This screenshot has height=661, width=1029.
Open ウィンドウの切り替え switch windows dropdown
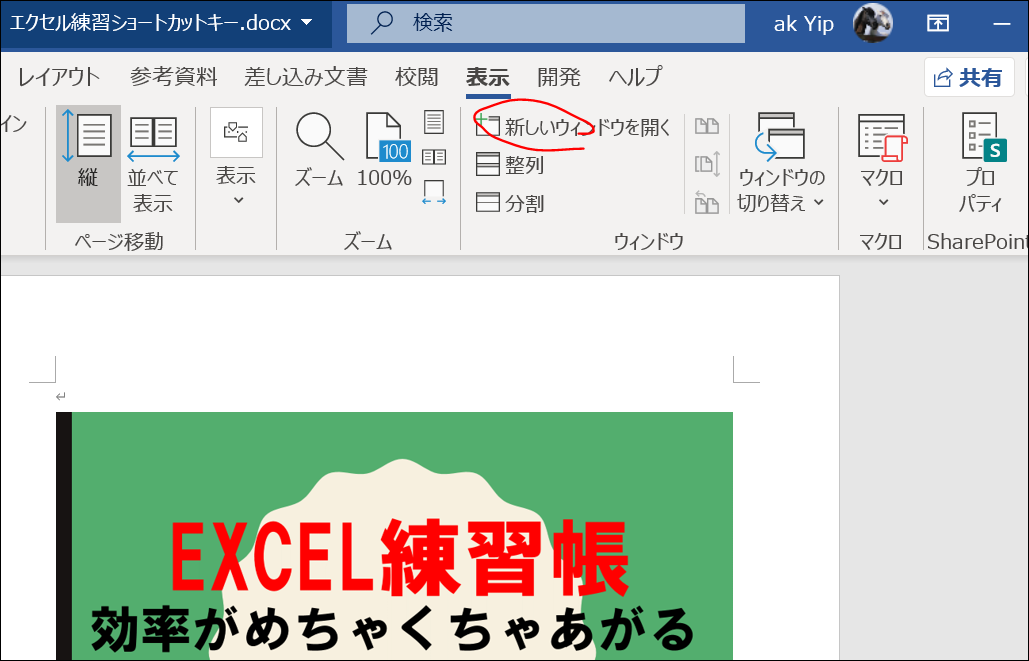point(781,163)
